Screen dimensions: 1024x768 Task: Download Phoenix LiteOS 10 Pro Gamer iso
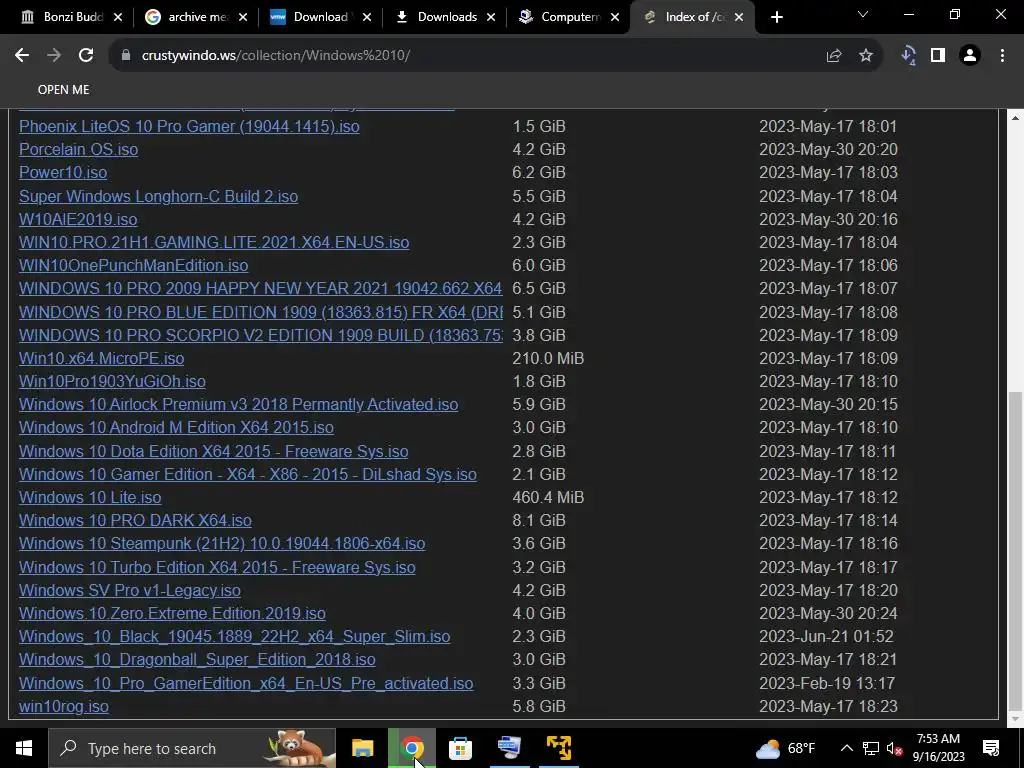point(189,126)
